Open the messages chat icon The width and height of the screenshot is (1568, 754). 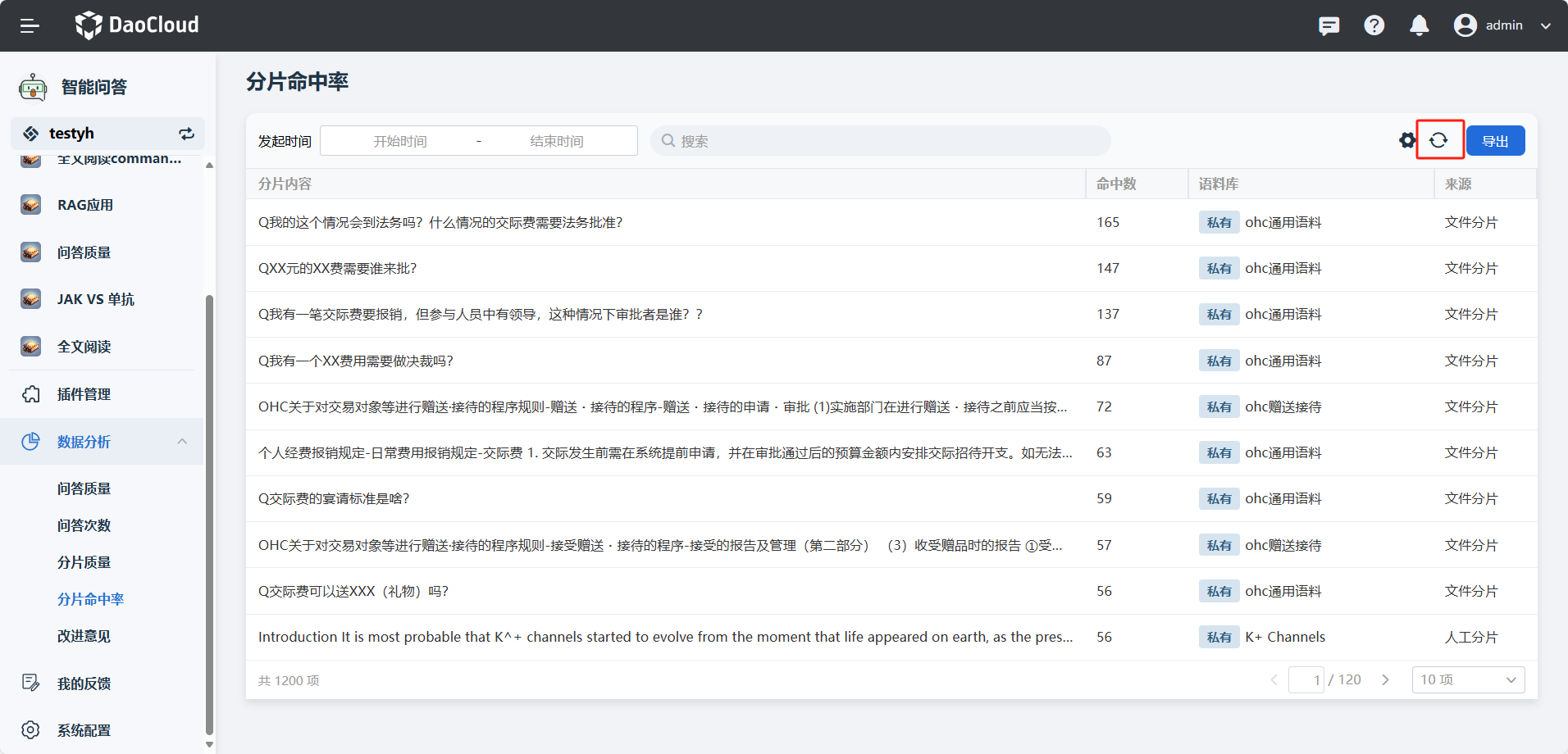[x=1329, y=25]
